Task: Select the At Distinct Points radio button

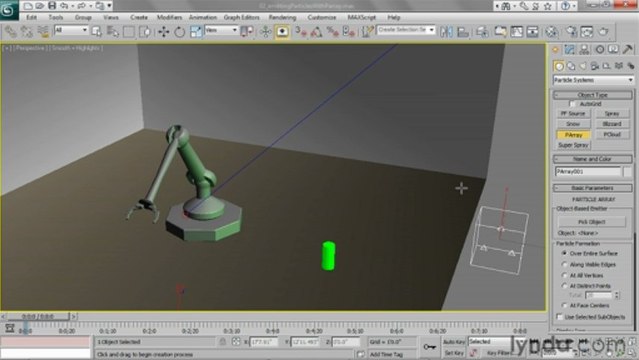Action: point(564,286)
